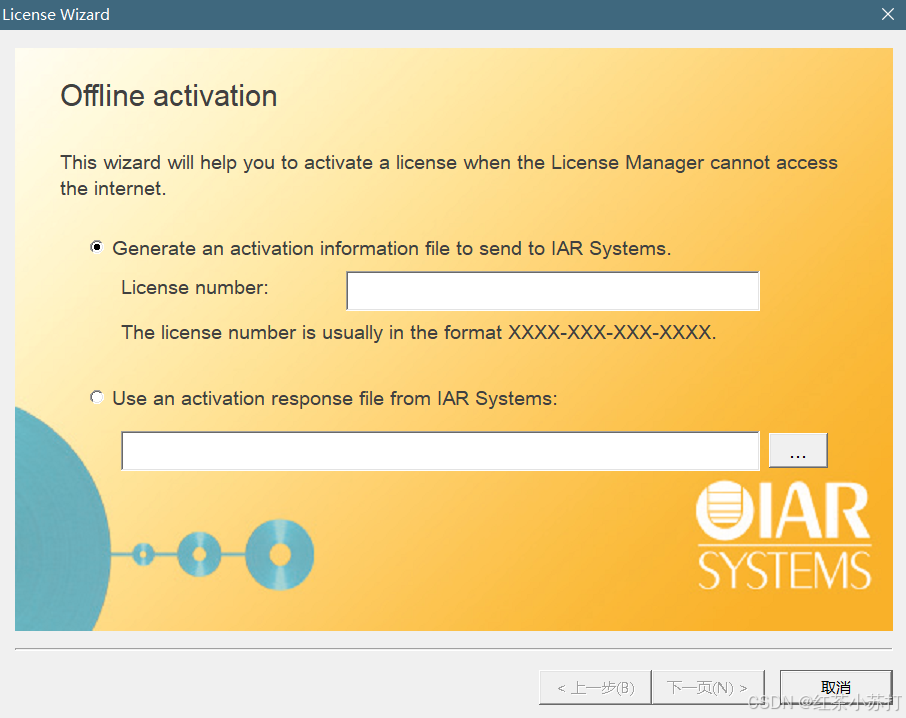Click the 'License number:' label

point(195,287)
